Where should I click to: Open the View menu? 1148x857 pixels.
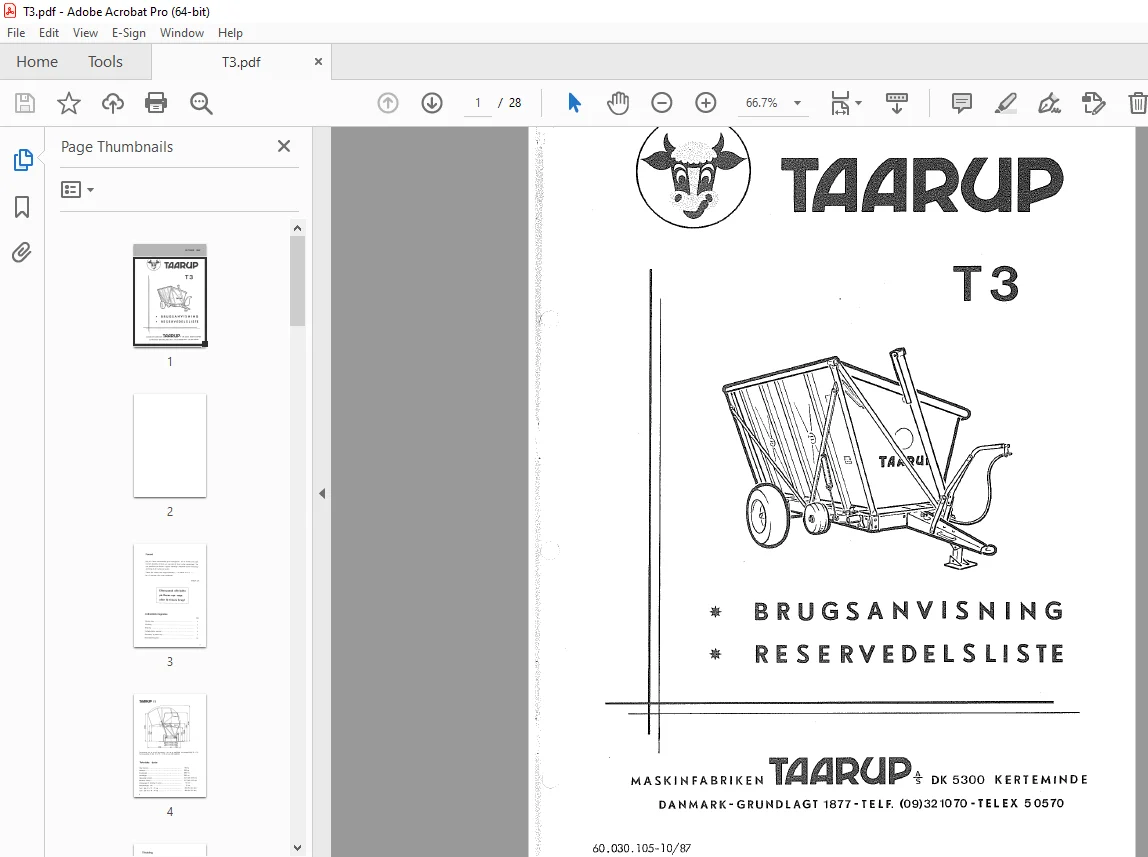point(85,33)
